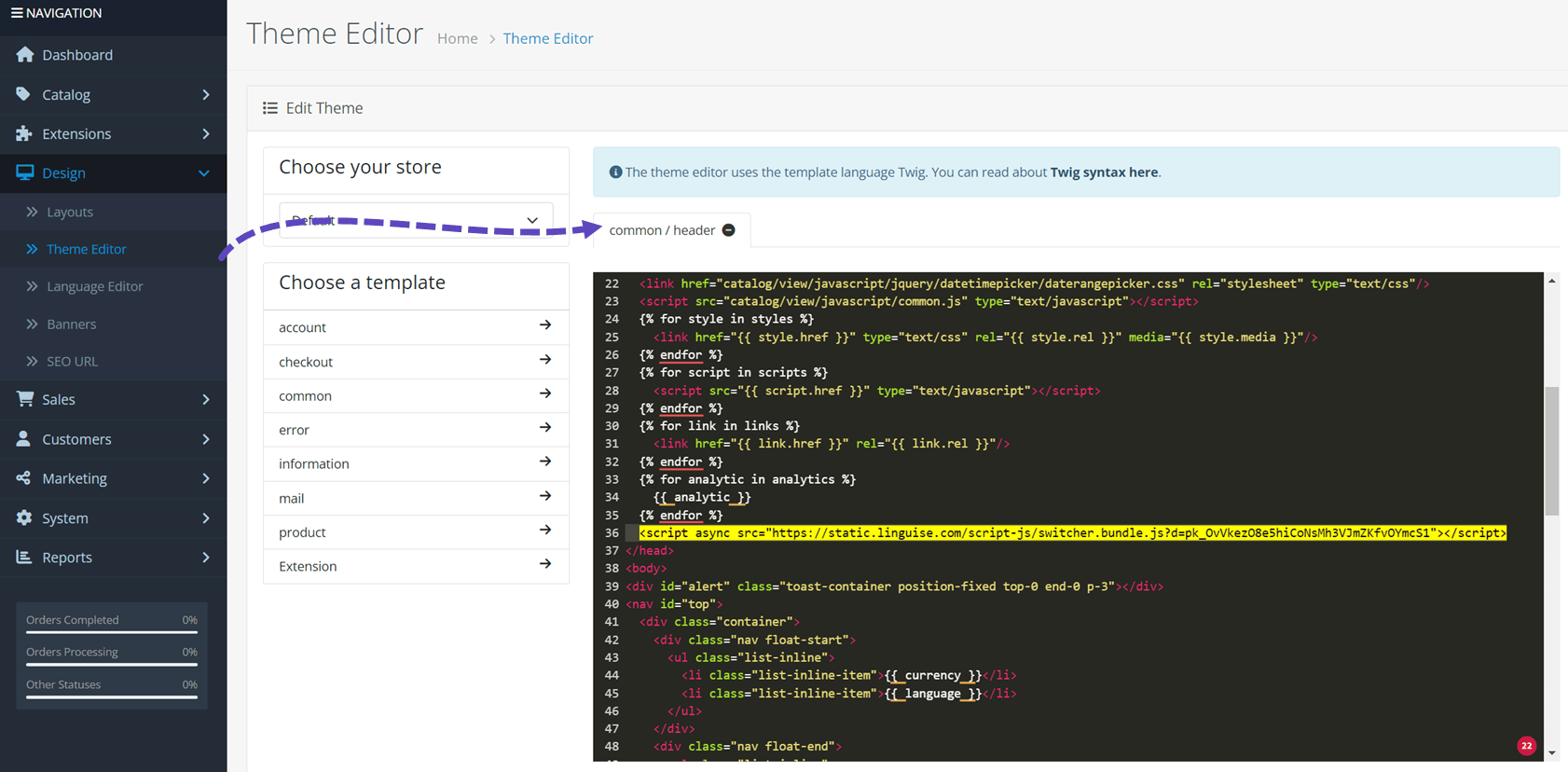
Task: Choose the product template row
Action: tap(416, 532)
